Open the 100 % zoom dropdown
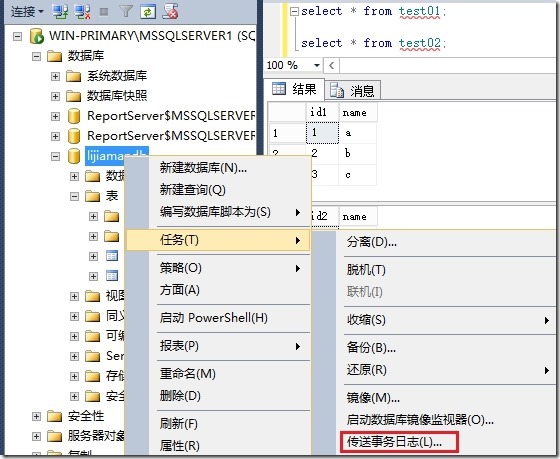Screen dimensions: 560x459 316,65
